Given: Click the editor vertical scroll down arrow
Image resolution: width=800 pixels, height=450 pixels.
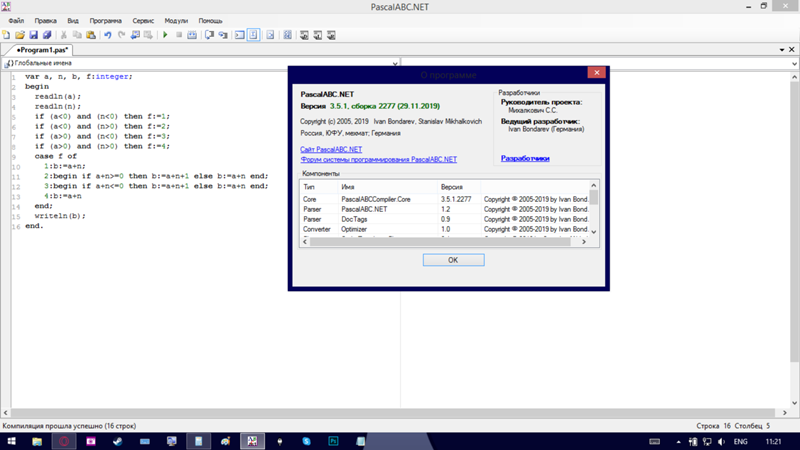Looking at the screenshot, I should click(794, 403).
